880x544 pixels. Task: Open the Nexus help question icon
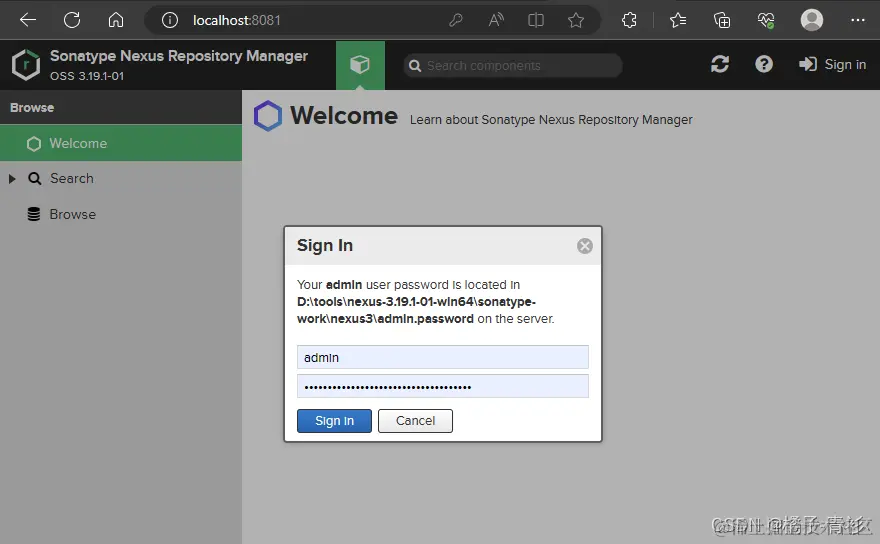click(x=764, y=65)
